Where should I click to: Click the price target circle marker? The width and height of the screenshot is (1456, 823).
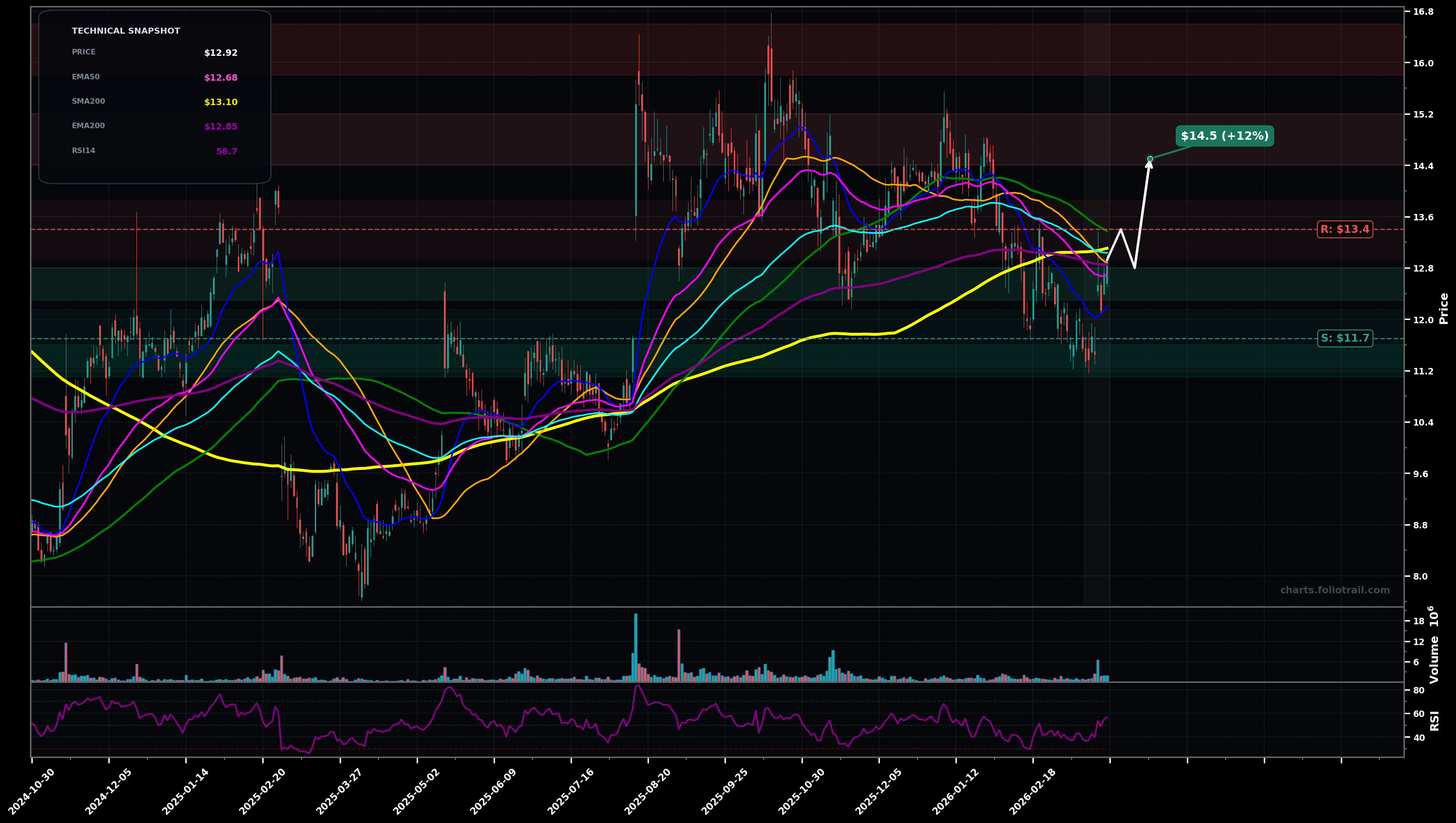(x=1149, y=159)
